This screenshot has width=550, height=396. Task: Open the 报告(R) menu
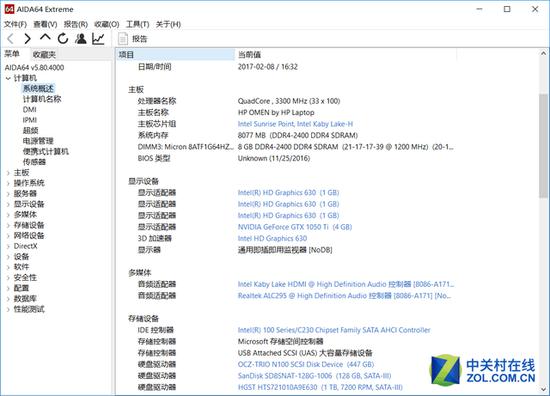click(76, 24)
